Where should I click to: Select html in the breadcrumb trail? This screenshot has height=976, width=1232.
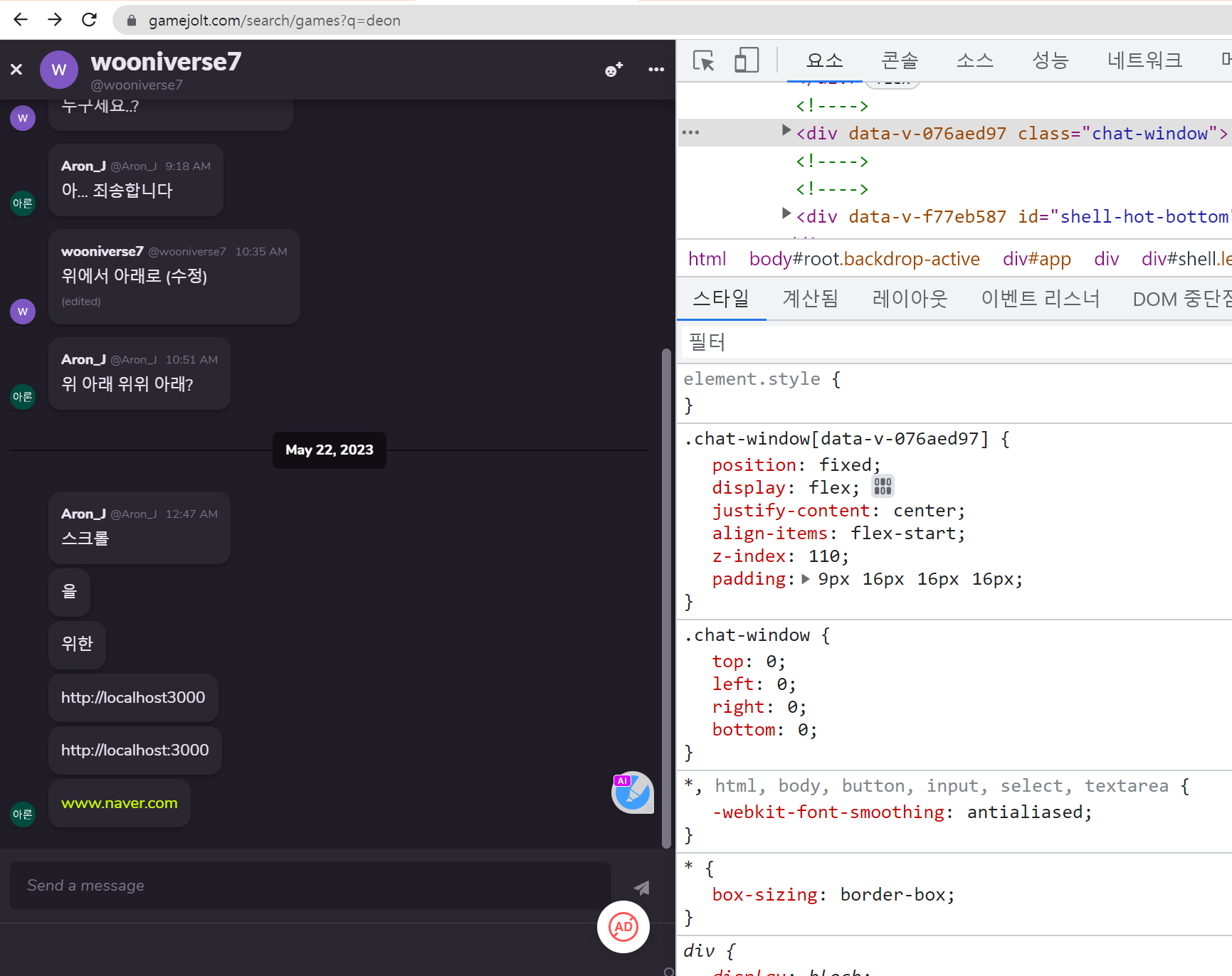pyautogui.click(x=707, y=259)
